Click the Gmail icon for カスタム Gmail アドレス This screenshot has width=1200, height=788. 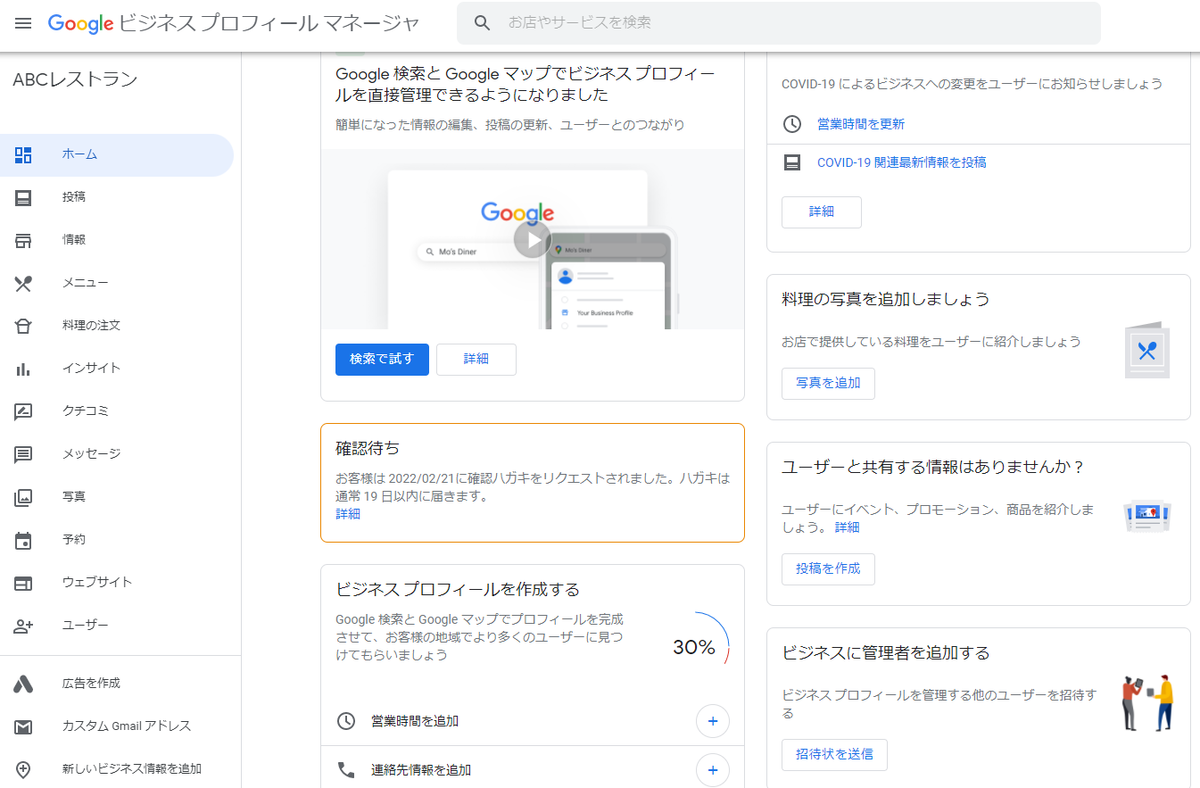pyautogui.click(x=23, y=727)
